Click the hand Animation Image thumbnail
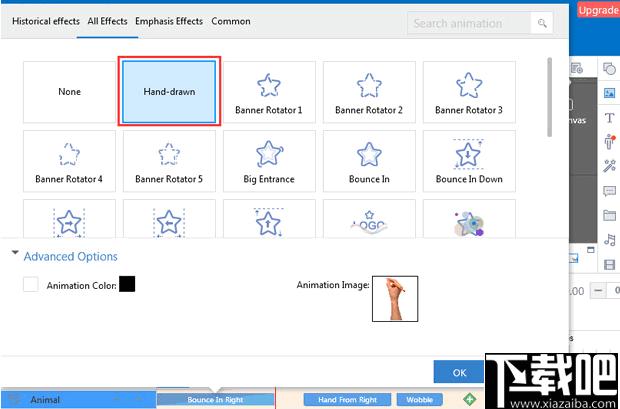Viewport: 620px width, 409px height. coord(395,299)
